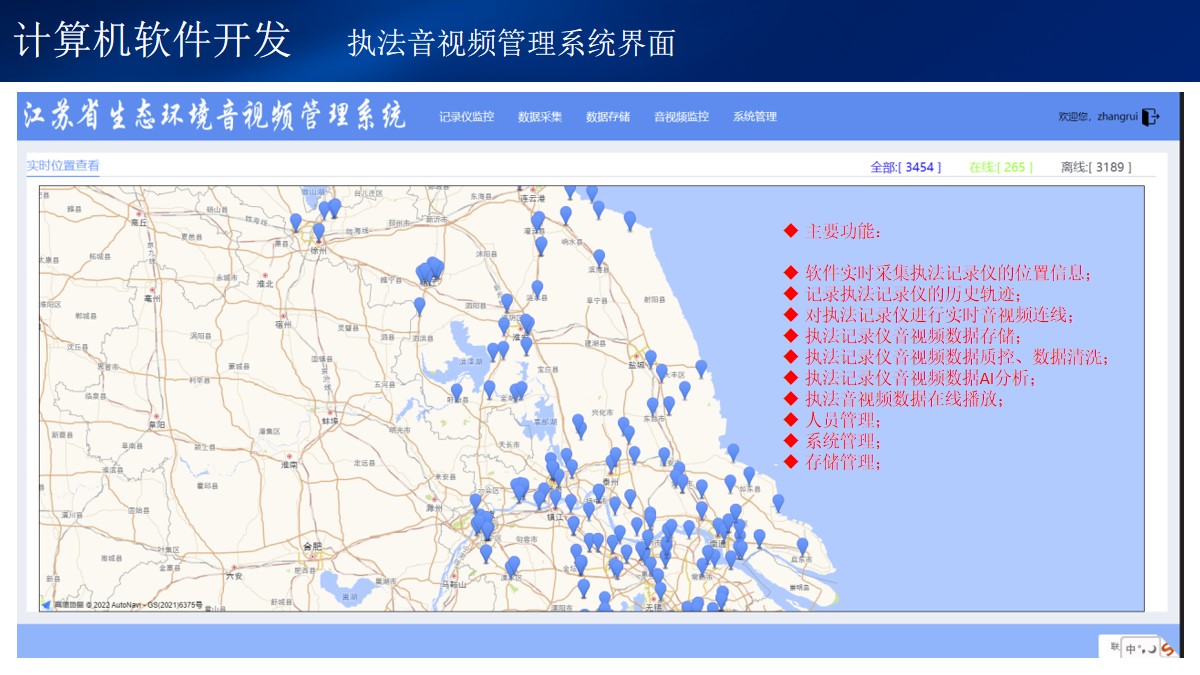Go to the 数据存储 menu
Viewport: 1200px width, 675px height.
point(608,117)
